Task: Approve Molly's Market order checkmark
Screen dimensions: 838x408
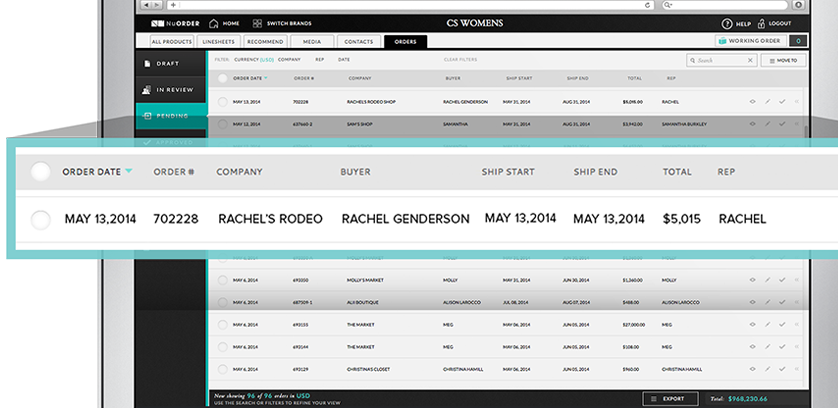Action: coord(782,280)
